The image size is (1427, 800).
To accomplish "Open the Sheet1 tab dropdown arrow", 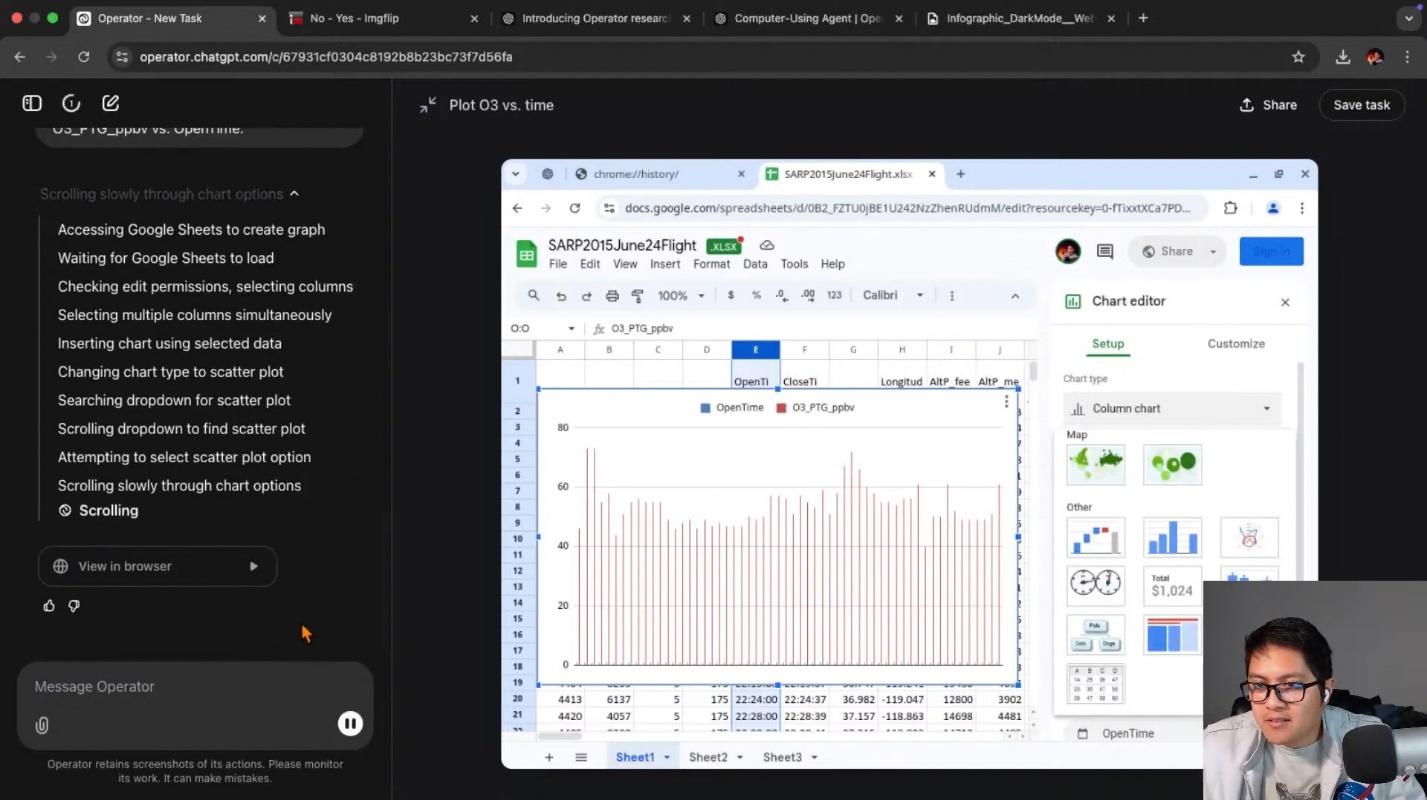I will (667, 757).
